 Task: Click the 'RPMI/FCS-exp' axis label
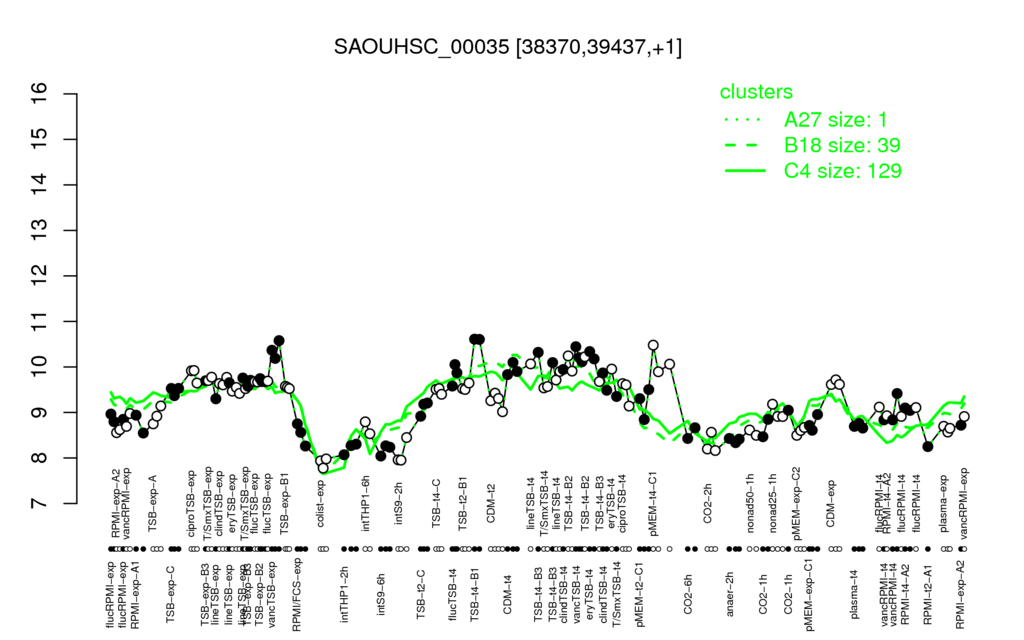coord(296,595)
